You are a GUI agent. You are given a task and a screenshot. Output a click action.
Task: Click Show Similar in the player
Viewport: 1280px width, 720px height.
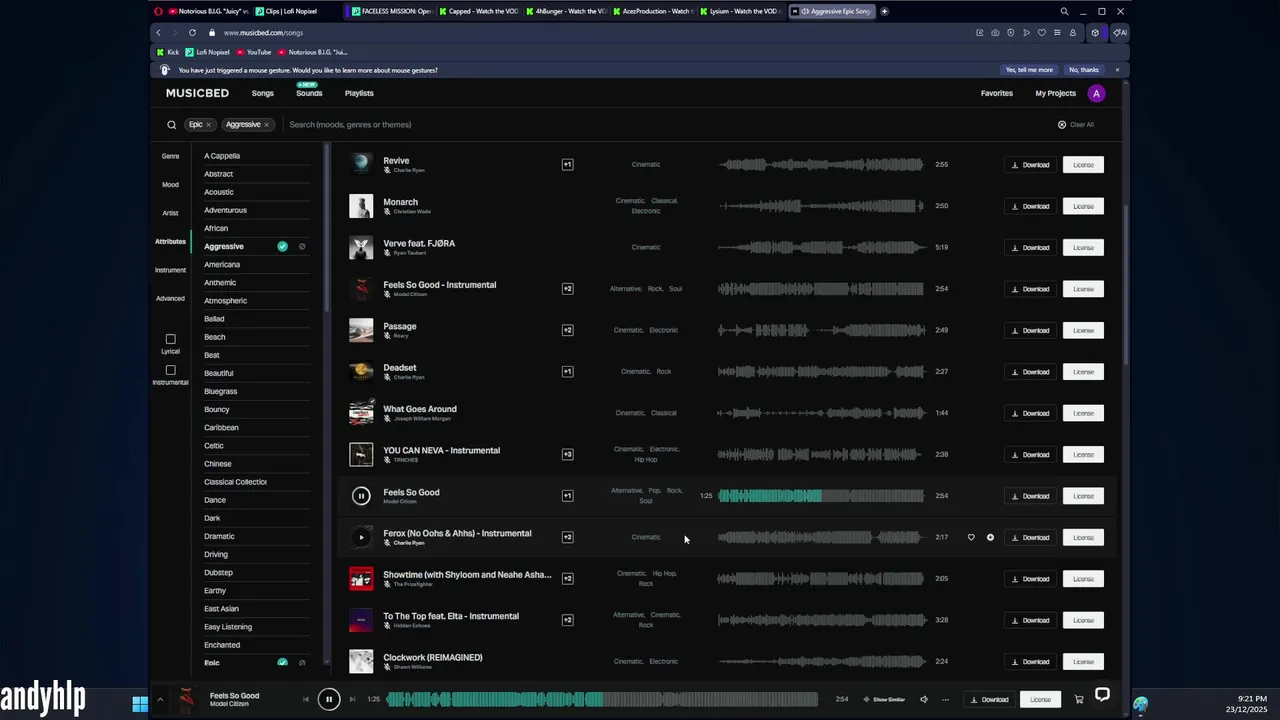[x=884, y=699]
